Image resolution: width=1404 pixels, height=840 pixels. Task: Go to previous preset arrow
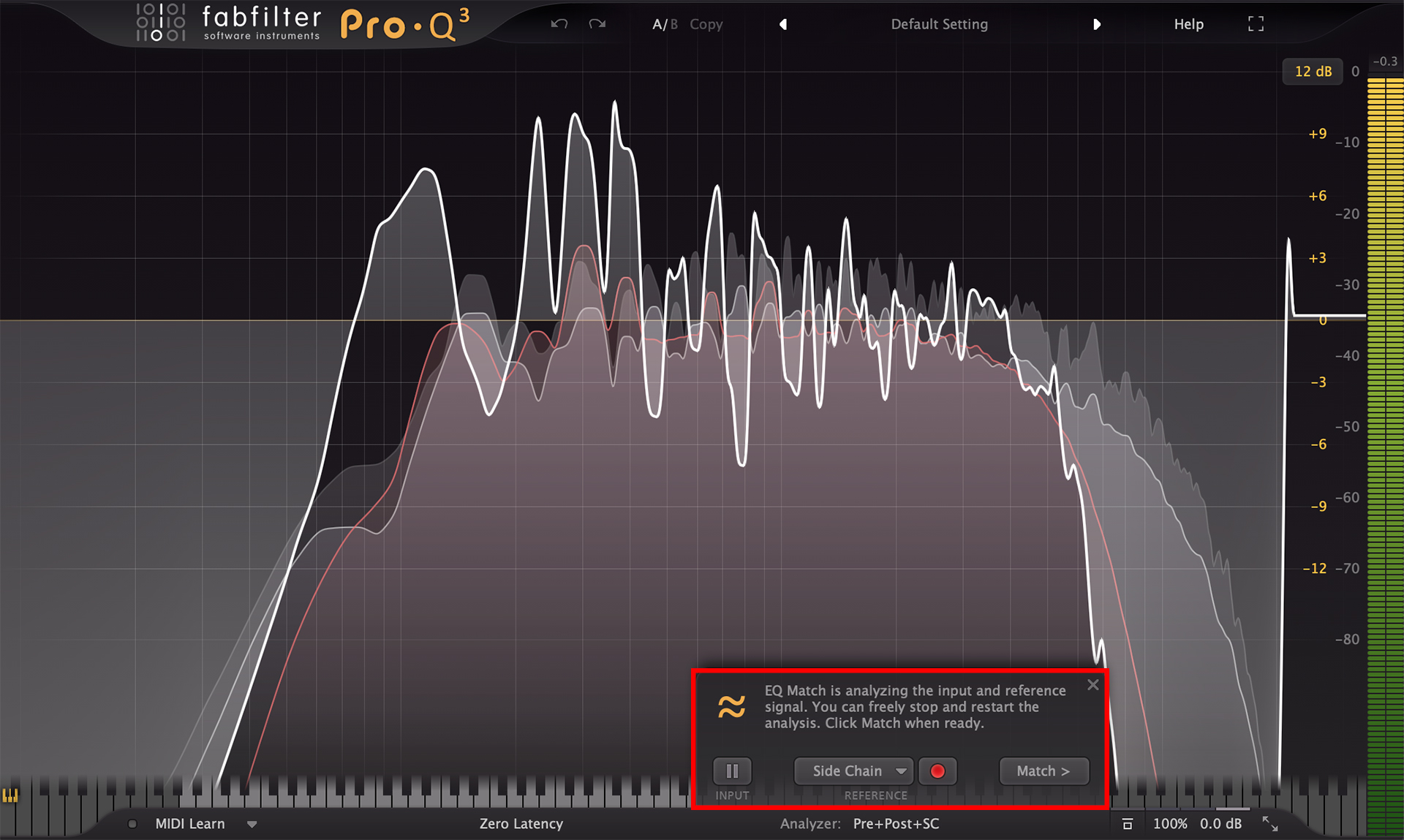click(783, 24)
